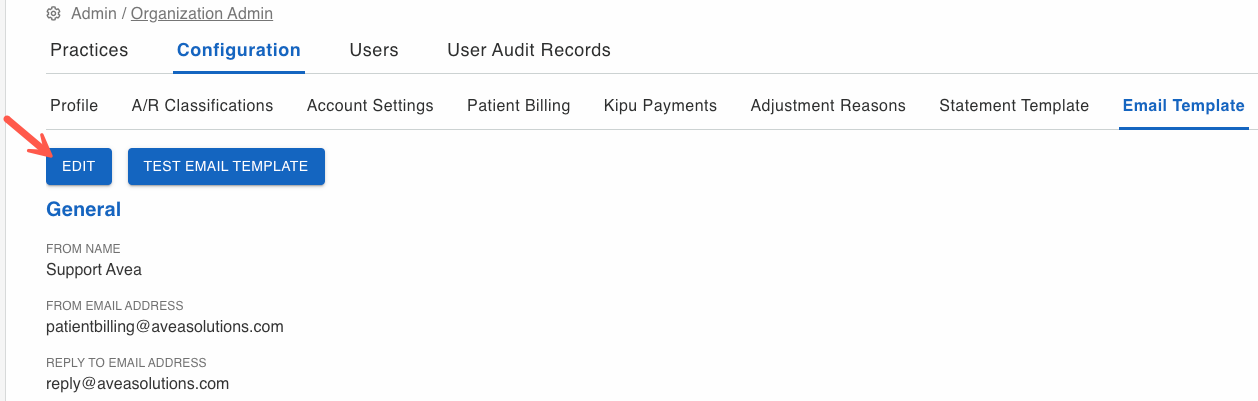
Task: Click the TEST EMAIL TEMPLATE button
Action: coord(226,166)
